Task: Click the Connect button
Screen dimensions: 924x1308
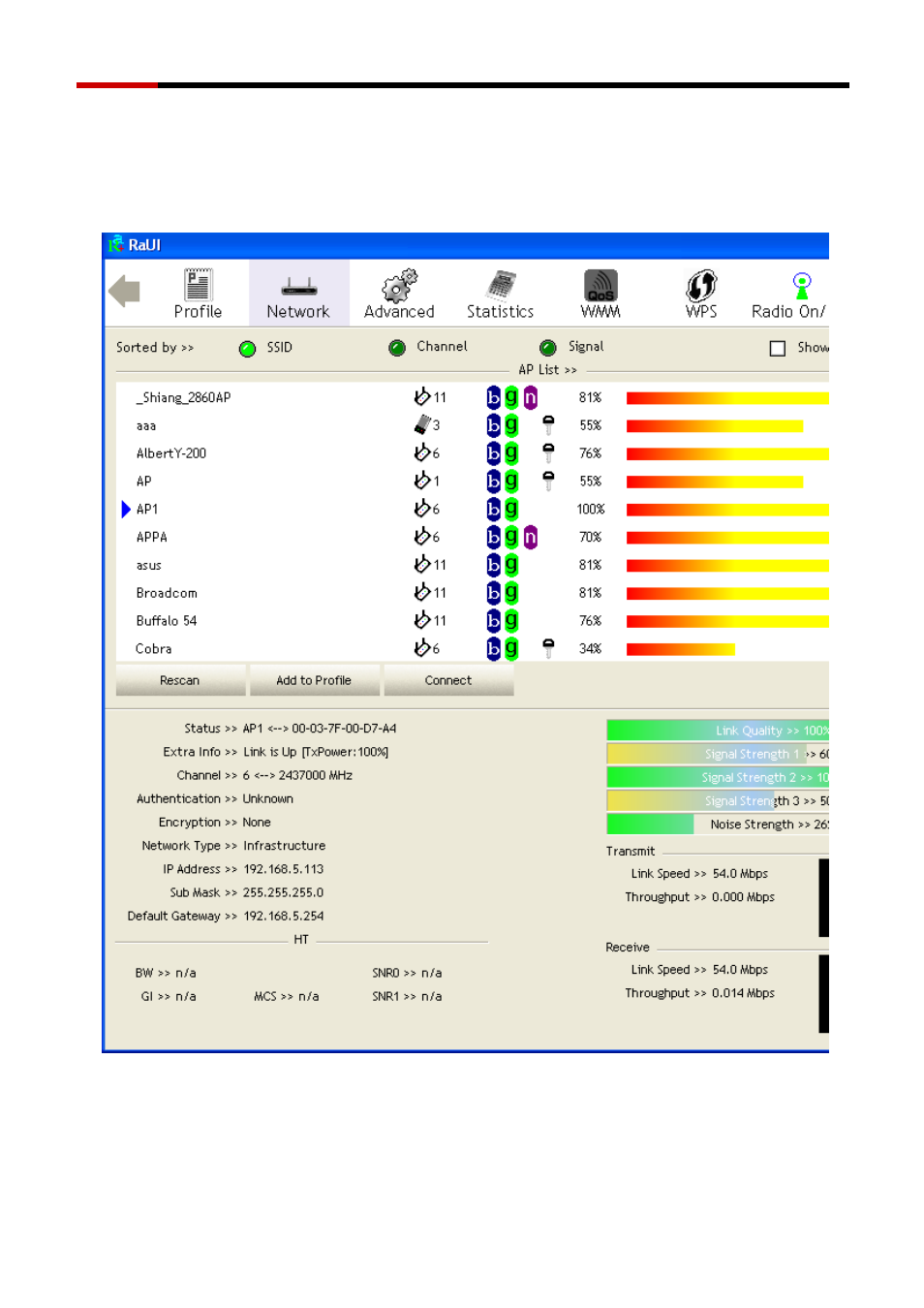Action: click(x=448, y=680)
